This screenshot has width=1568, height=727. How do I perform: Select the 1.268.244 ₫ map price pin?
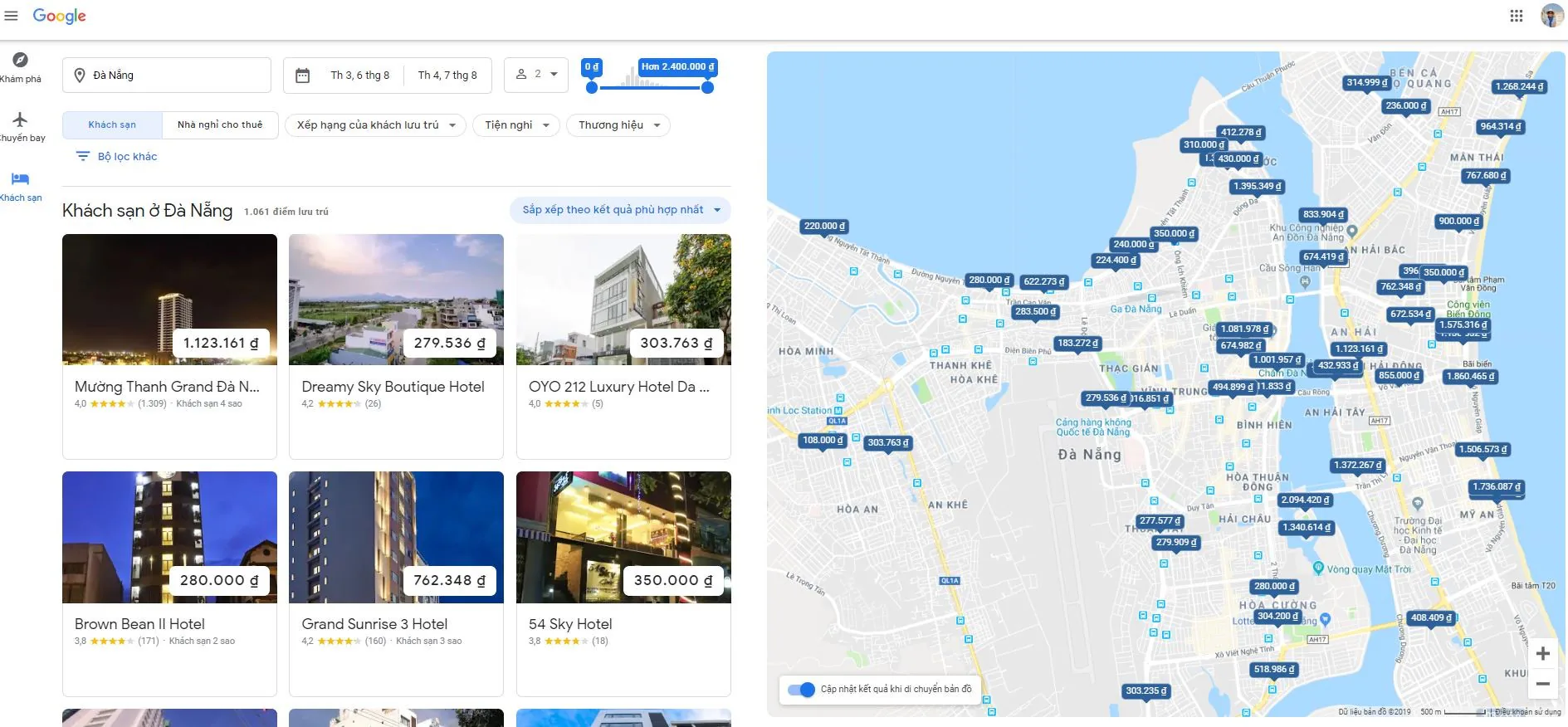click(1519, 87)
